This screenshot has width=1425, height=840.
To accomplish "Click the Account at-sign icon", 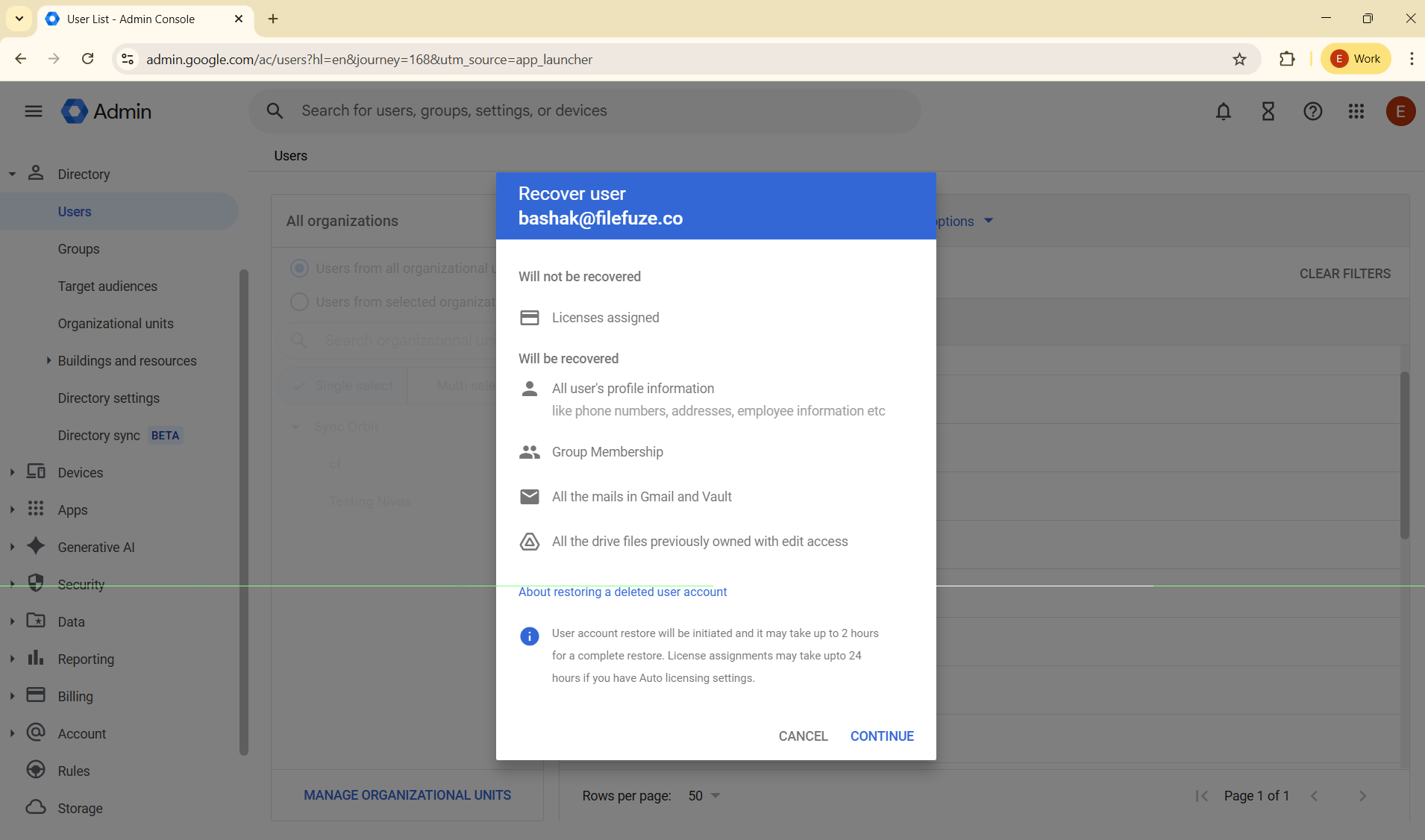I will [x=36, y=733].
